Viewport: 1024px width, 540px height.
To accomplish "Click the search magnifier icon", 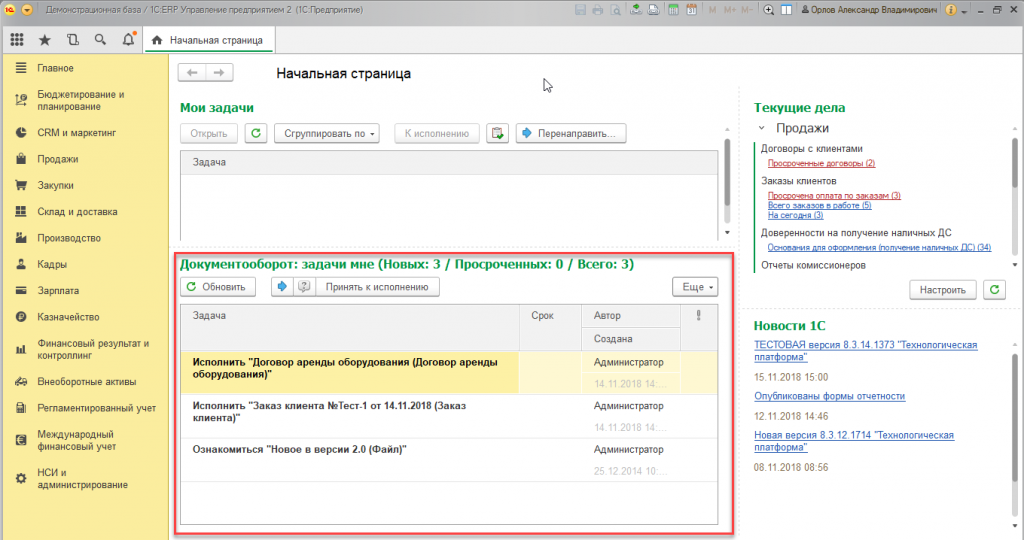I will [x=100, y=40].
